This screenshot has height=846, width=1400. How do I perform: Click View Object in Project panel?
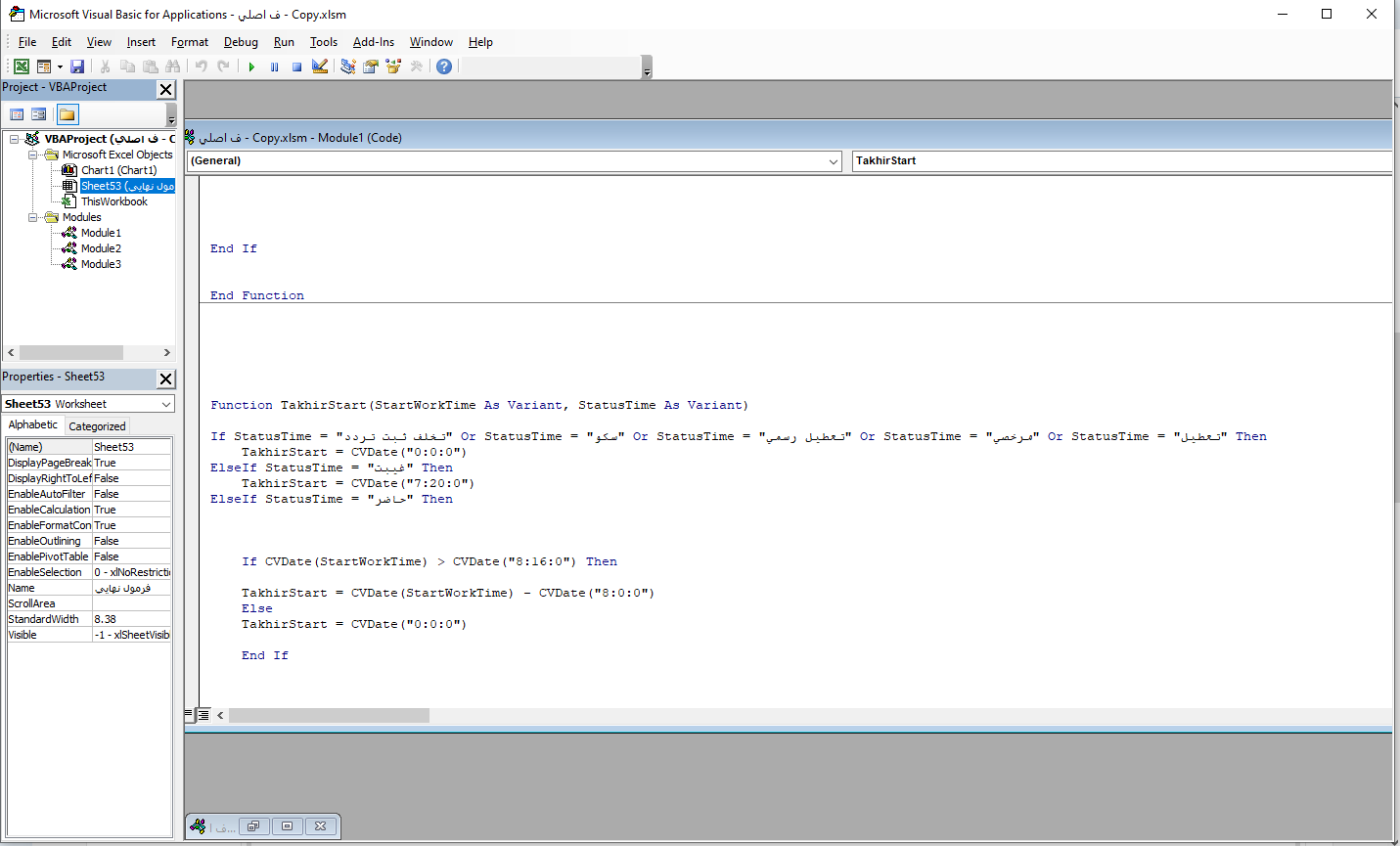coord(38,114)
